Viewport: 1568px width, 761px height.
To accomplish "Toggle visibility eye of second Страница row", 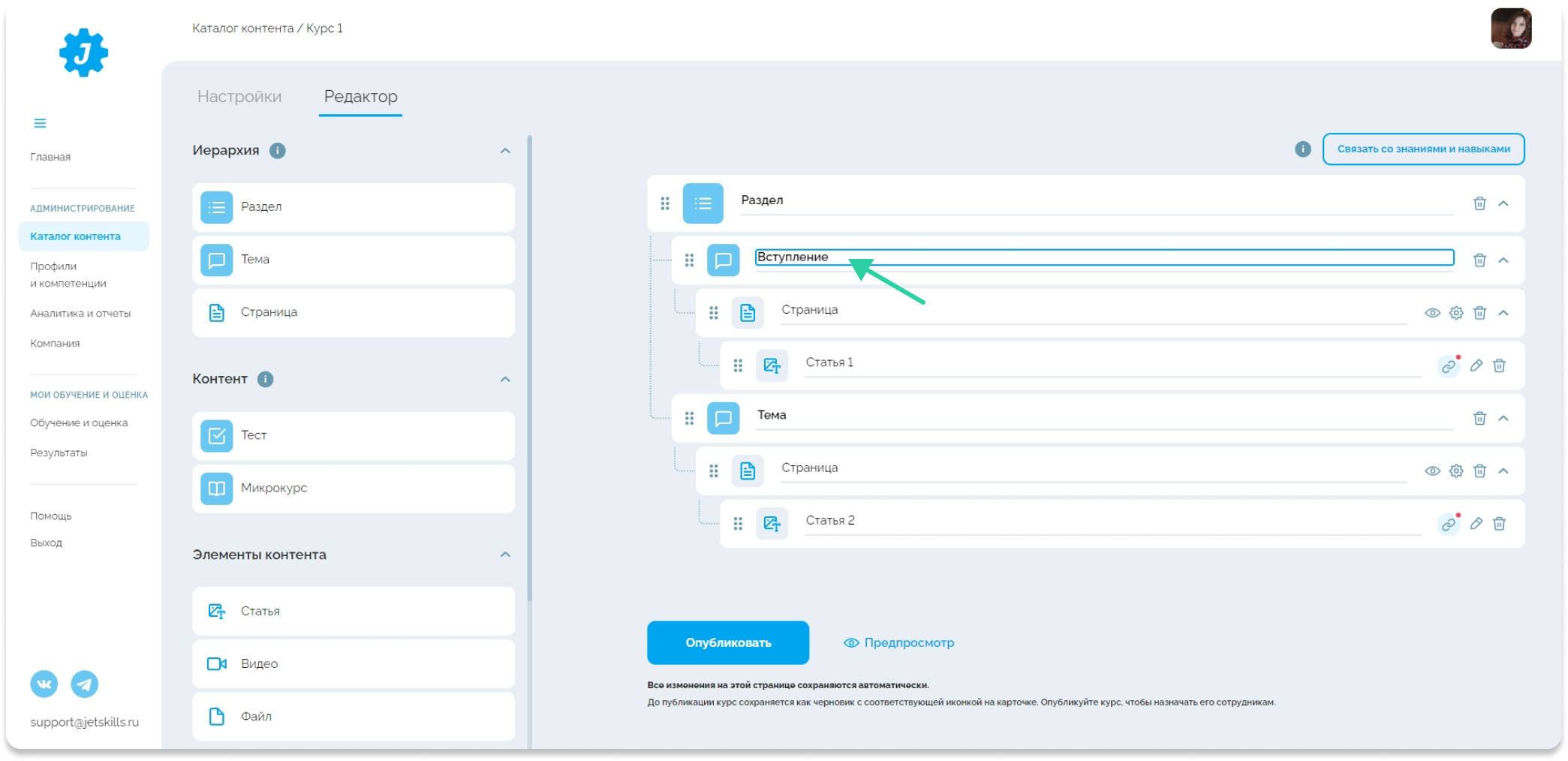I will [1432, 471].
